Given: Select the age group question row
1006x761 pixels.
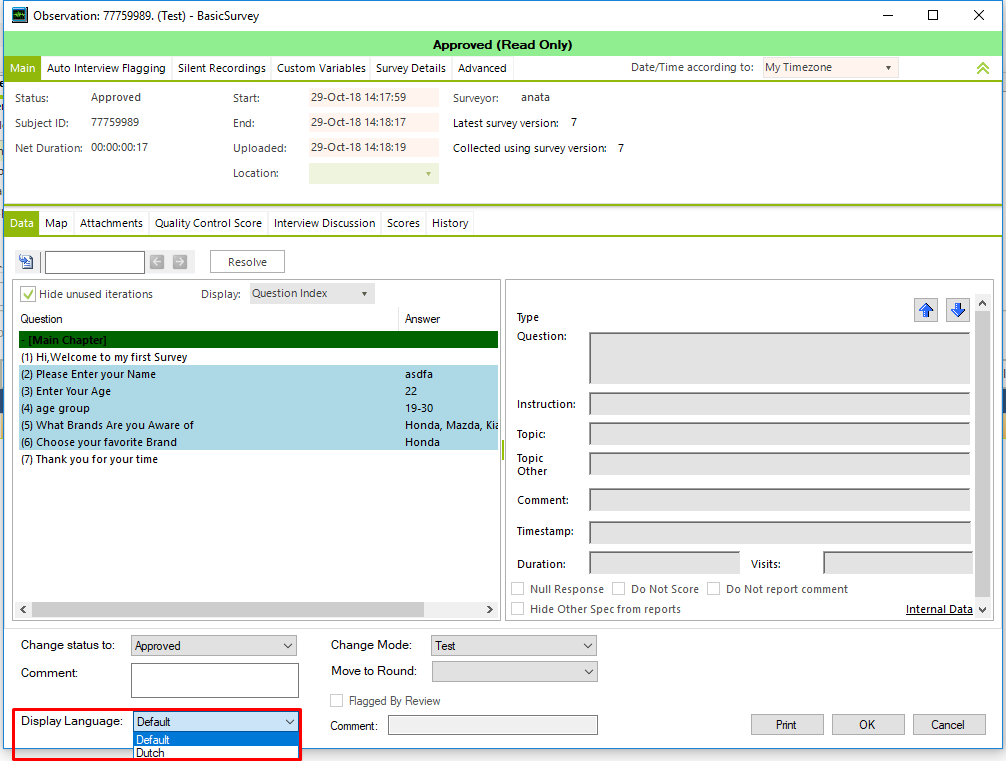Looking at the screenshot, I should click(259, 408).
